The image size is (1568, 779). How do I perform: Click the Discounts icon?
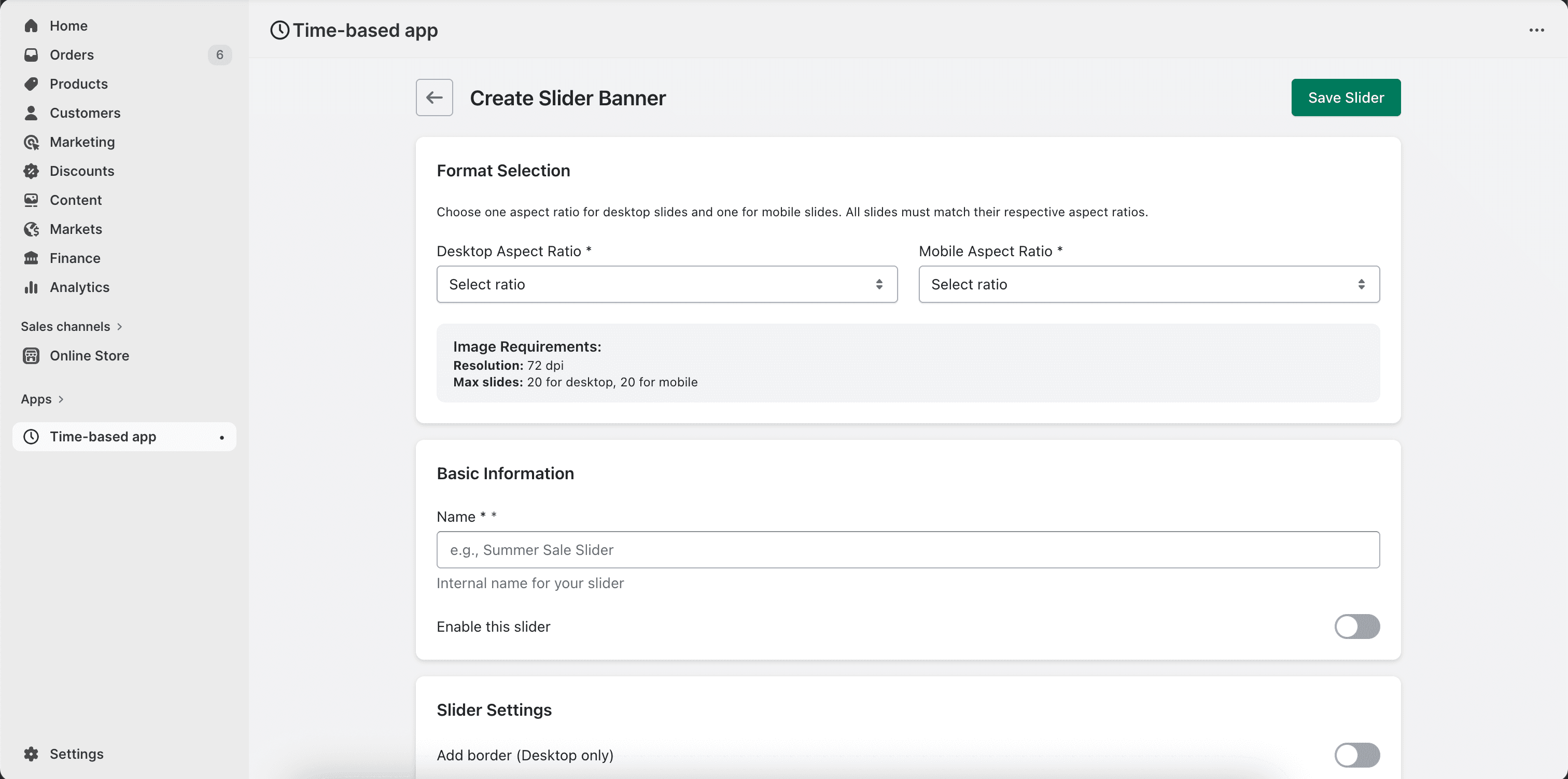pyautogui.click(x=31, y=171)
